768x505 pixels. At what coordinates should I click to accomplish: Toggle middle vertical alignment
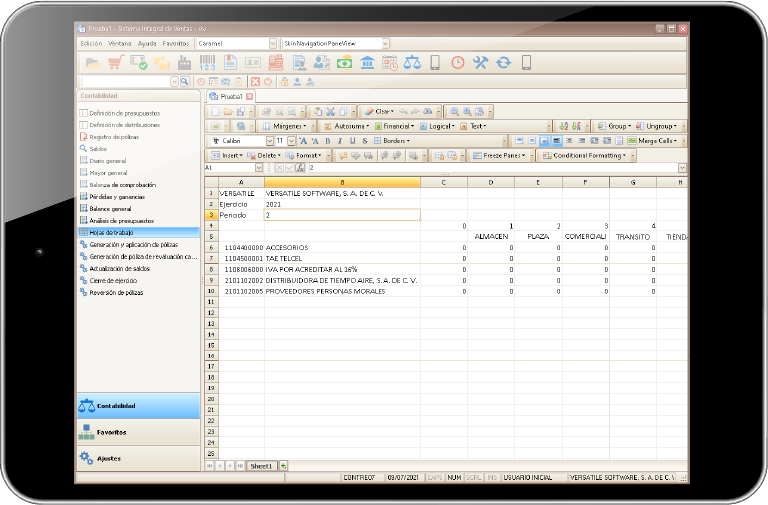pyautogui.click(x=532, y=141)
